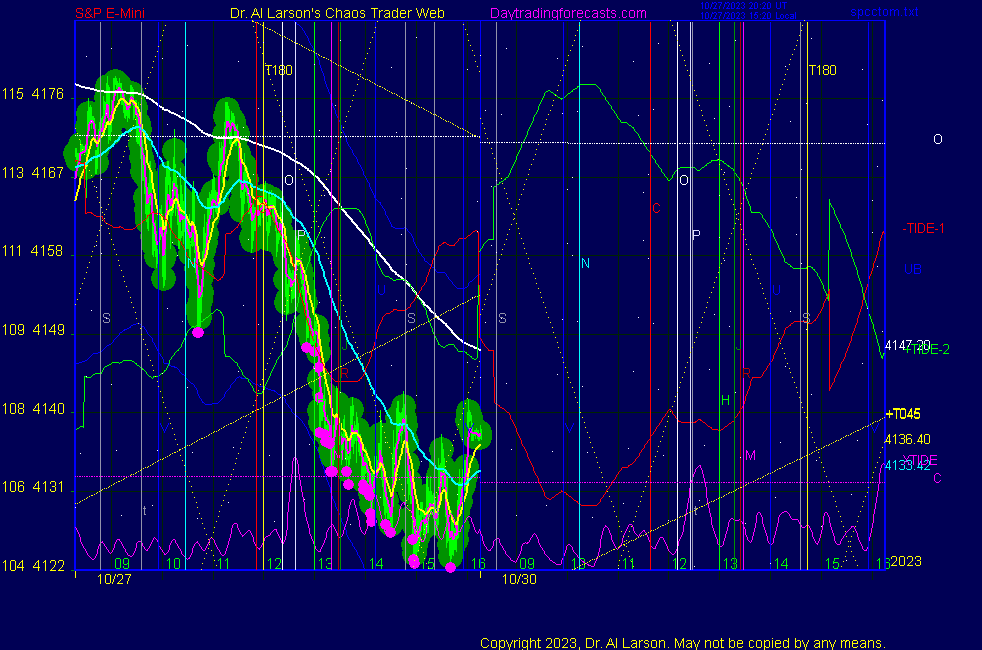Viewport: 982px width, 650px height.
Task: Click the 15 hour label under 10/30 session
Action: click(x=832, y=564)
